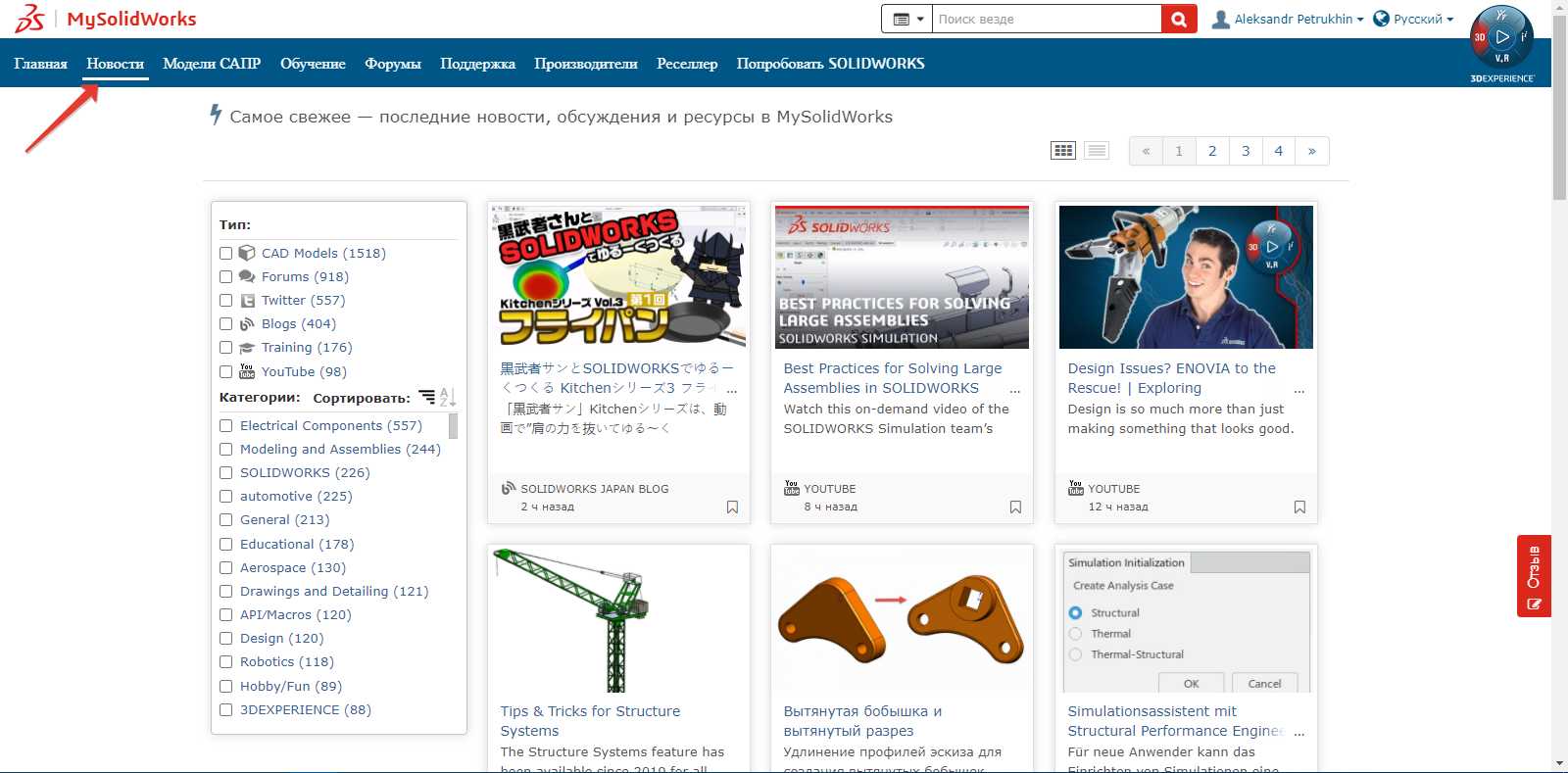The width and height of the screenshot is (1568, 773).
Task: Enable the CAD Models type filter
Action: pyautogui.click(x=226, y=254)
